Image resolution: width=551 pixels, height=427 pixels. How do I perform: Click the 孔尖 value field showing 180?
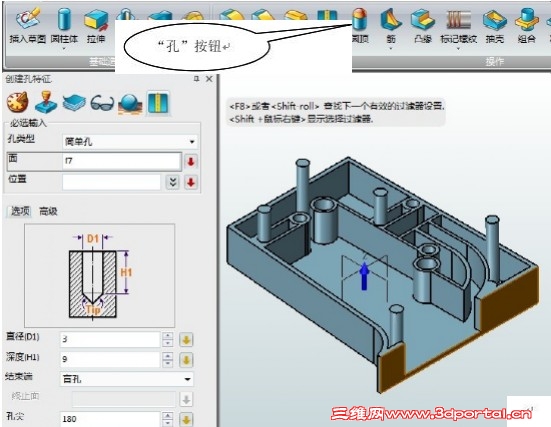[110, 419]
